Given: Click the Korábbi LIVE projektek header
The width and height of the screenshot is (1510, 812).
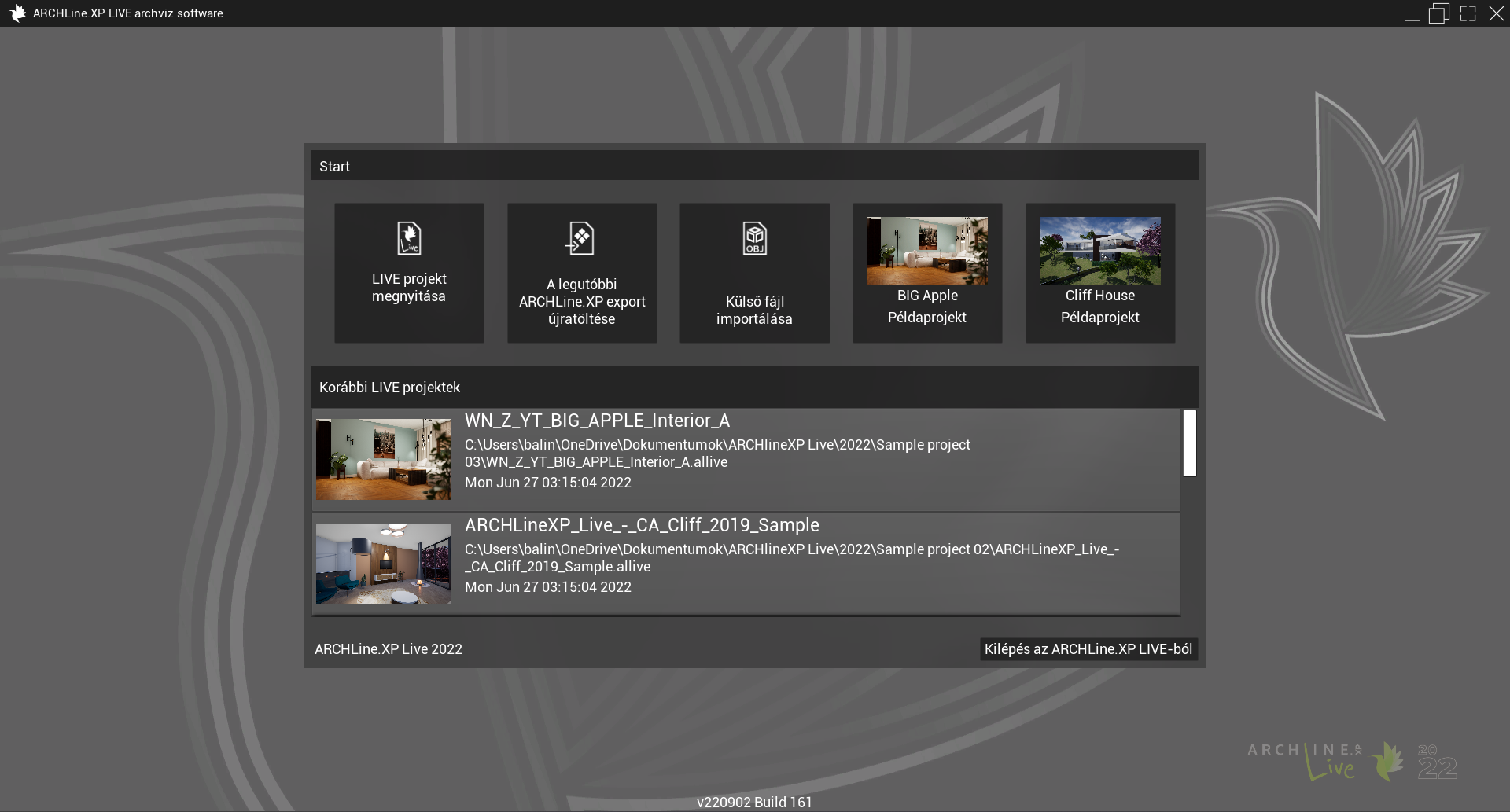Looking at the screenshot, I should tap(755, 387).
